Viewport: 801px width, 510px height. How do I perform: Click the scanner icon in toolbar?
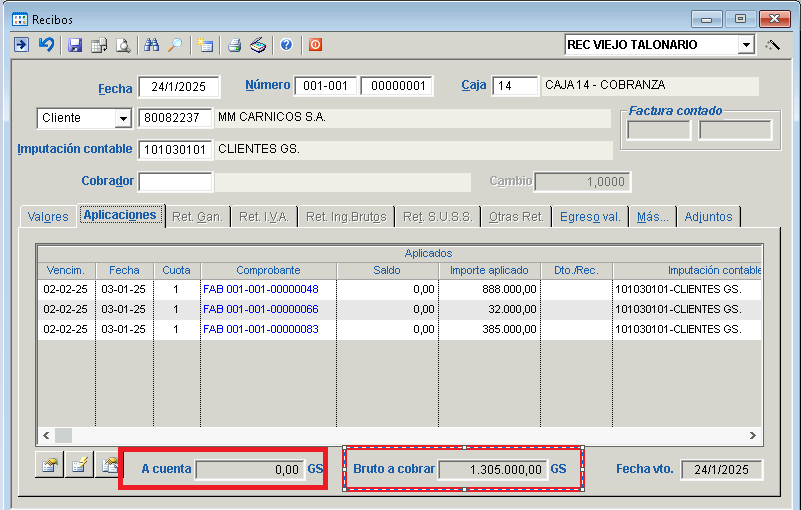pos(258,45)
